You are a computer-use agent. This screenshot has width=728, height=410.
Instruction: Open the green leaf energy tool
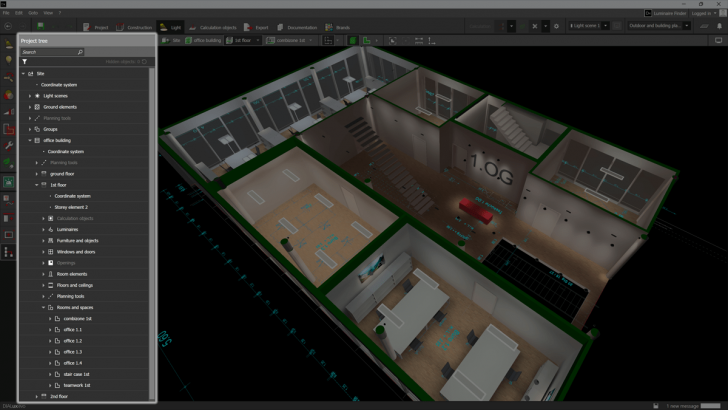(x=8, y=163)
